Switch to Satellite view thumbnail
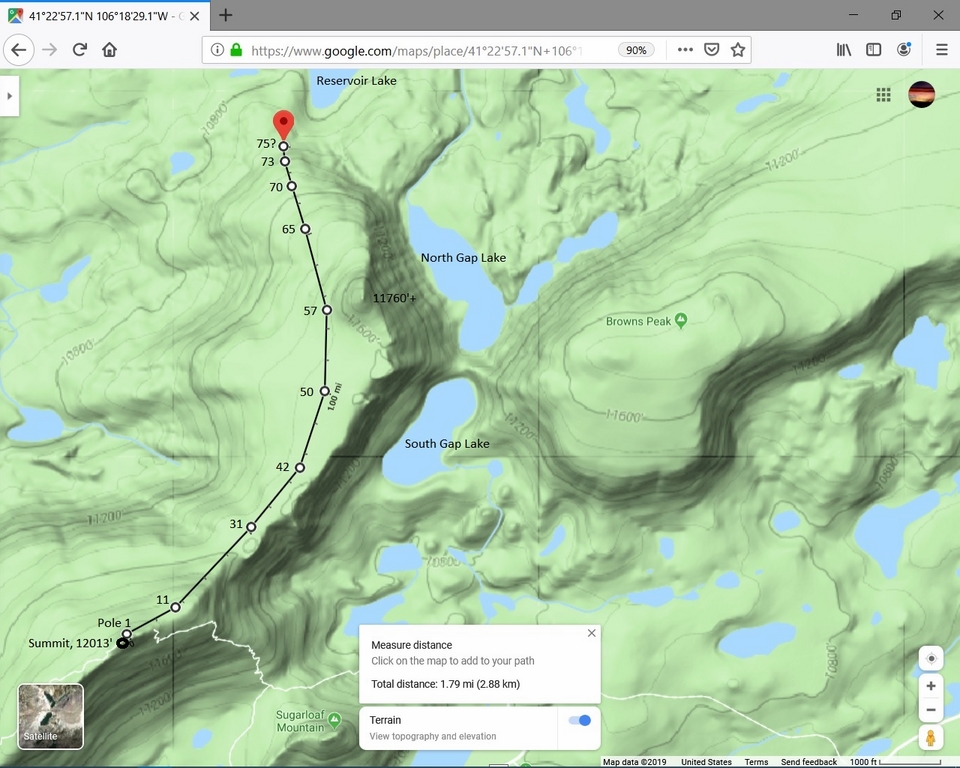The height and width of the screenshot is (768, 960). tap(51, 716)
